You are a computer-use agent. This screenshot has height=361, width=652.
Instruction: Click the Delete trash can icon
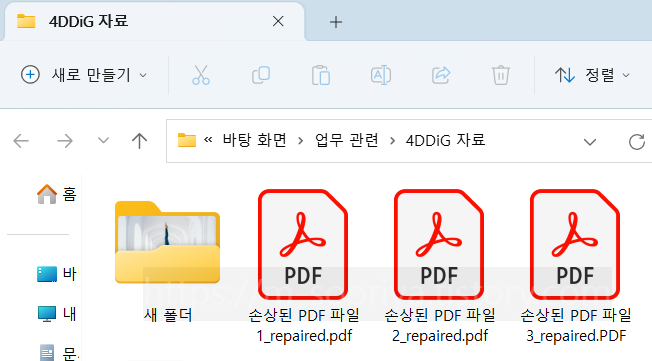pos(501,75)
